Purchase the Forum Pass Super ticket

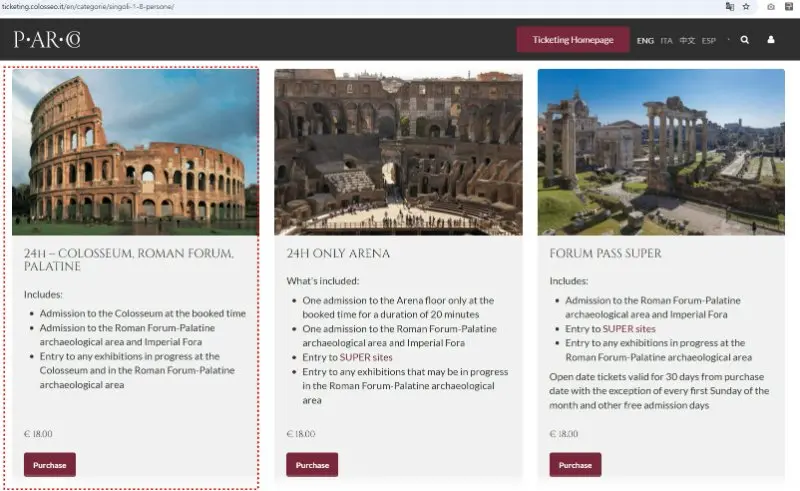pyautogui.click(x=576, y=465)
